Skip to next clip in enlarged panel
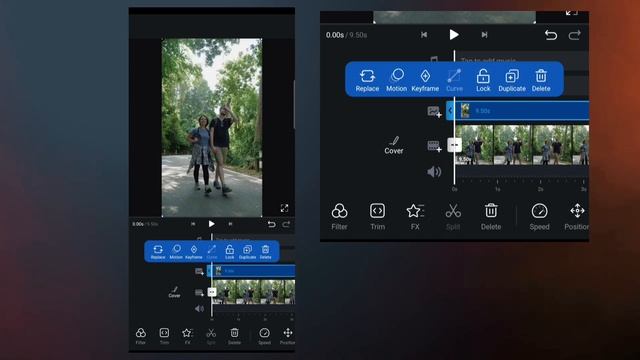Image resolution: width=640 pixels, height=360 pixels. [x=484, y=35]
